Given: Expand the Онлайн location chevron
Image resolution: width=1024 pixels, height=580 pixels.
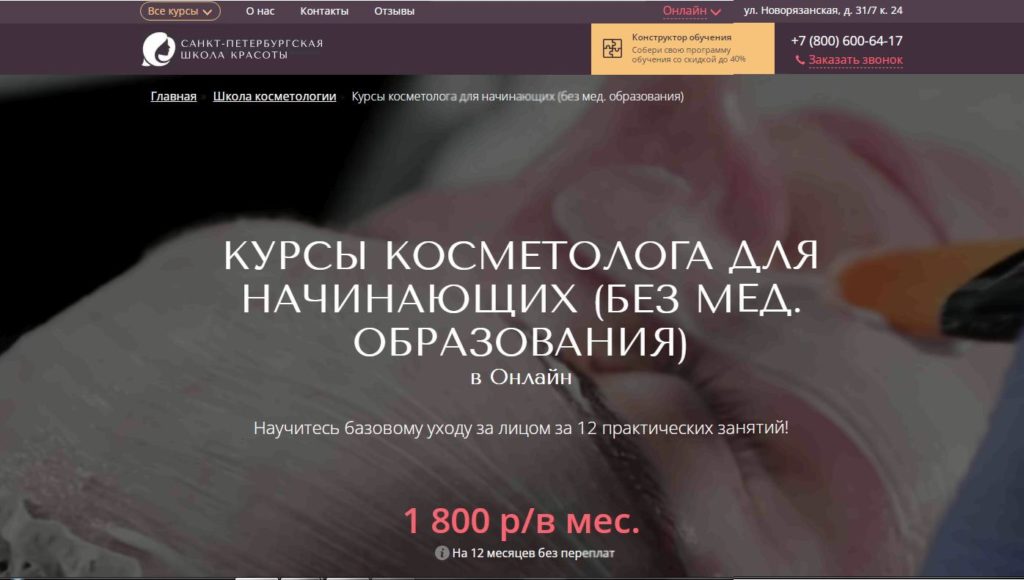Looking at the screenshot, I should [715, 12].
